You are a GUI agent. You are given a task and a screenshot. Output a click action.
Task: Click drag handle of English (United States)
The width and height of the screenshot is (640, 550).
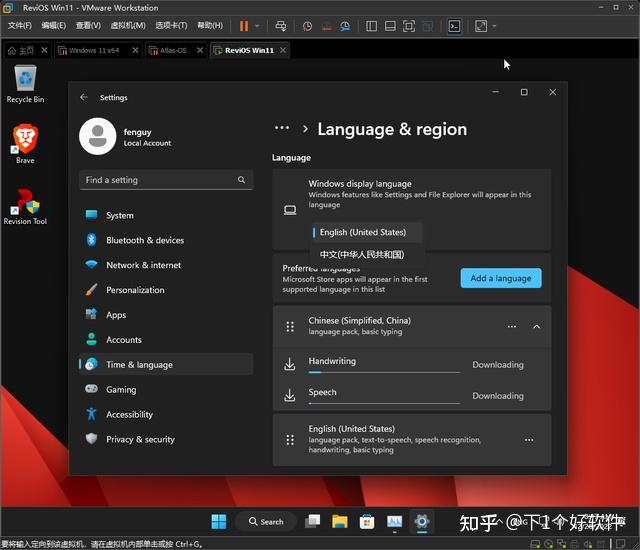tap(290, 439)
